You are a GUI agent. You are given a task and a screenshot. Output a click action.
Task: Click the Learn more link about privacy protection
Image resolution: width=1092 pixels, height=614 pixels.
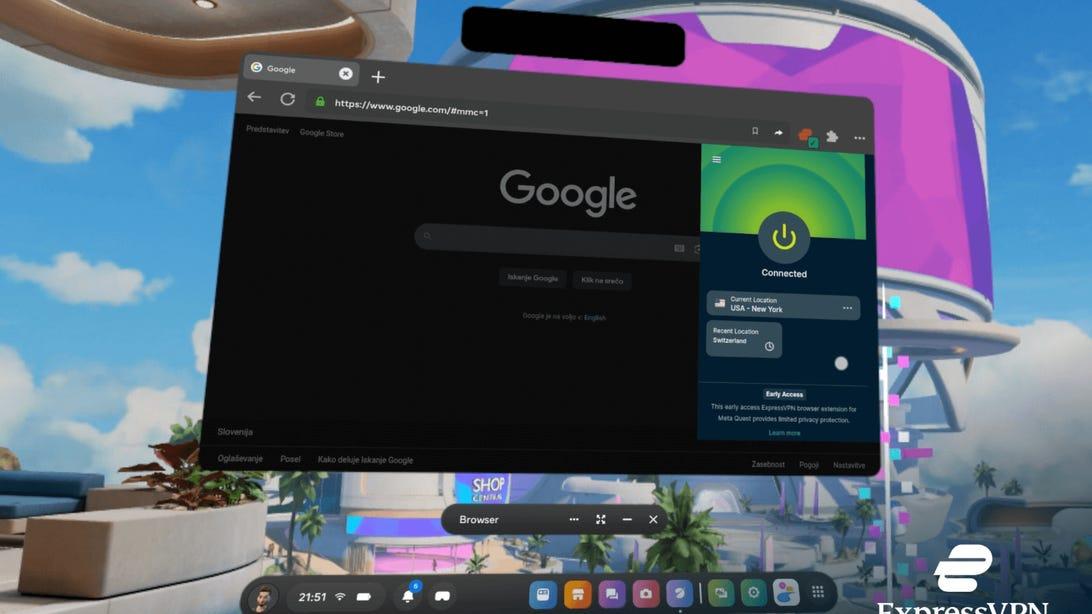tap(784, 432)
